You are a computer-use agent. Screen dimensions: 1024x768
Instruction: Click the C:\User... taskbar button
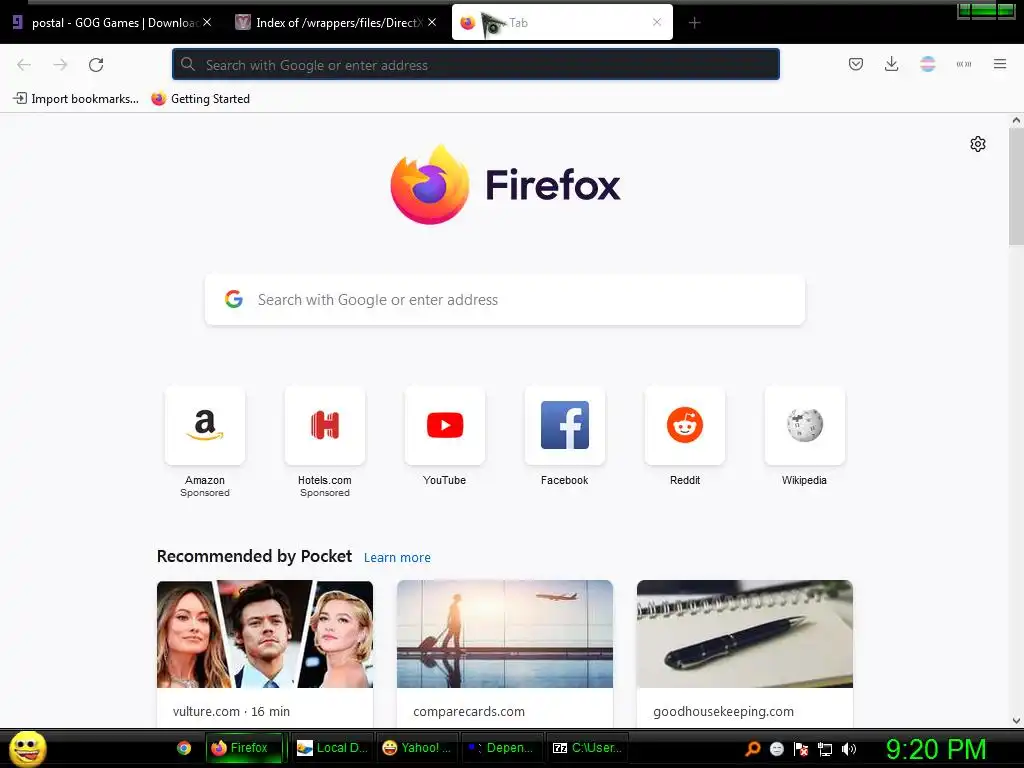[587, 748]
